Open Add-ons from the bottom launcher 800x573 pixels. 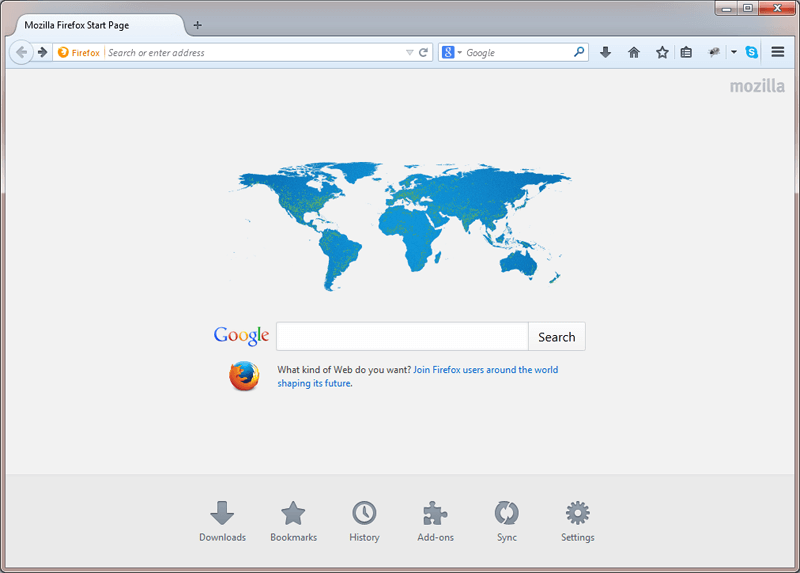click(435, 521)
